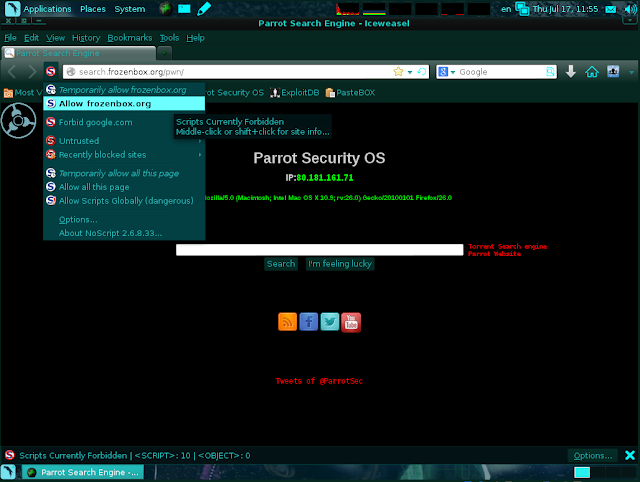Viewport: 640px width, 482px height.
Task: Open PasteBOX bookmark
Action: point(350,93)
